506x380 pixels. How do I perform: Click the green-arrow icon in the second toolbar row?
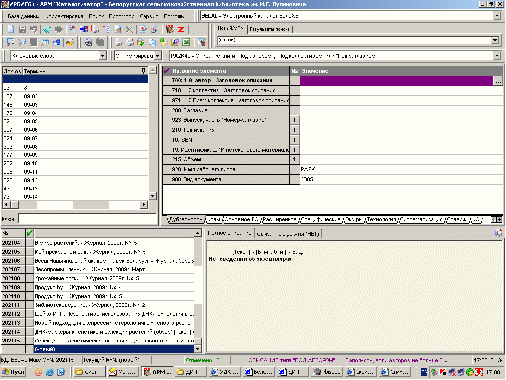click(x=141, y=42)
